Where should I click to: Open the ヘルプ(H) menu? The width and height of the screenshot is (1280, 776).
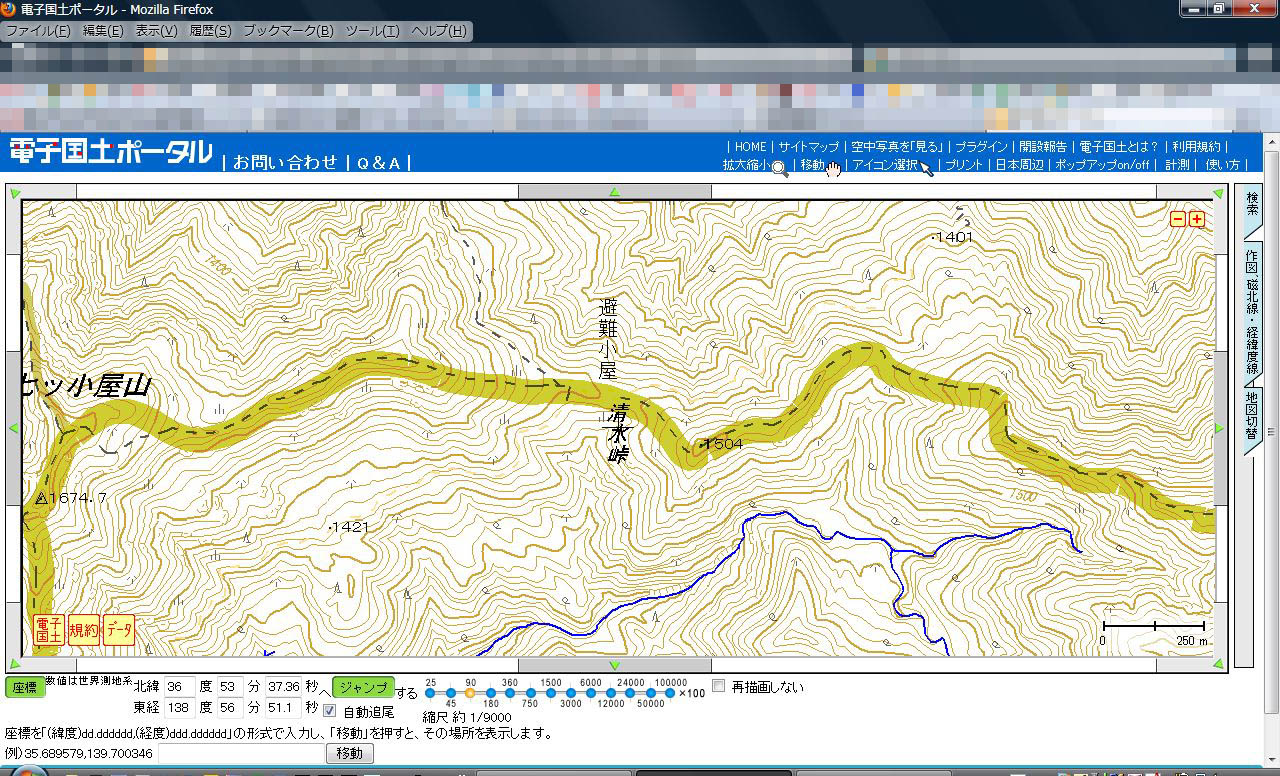pos(438,31)
